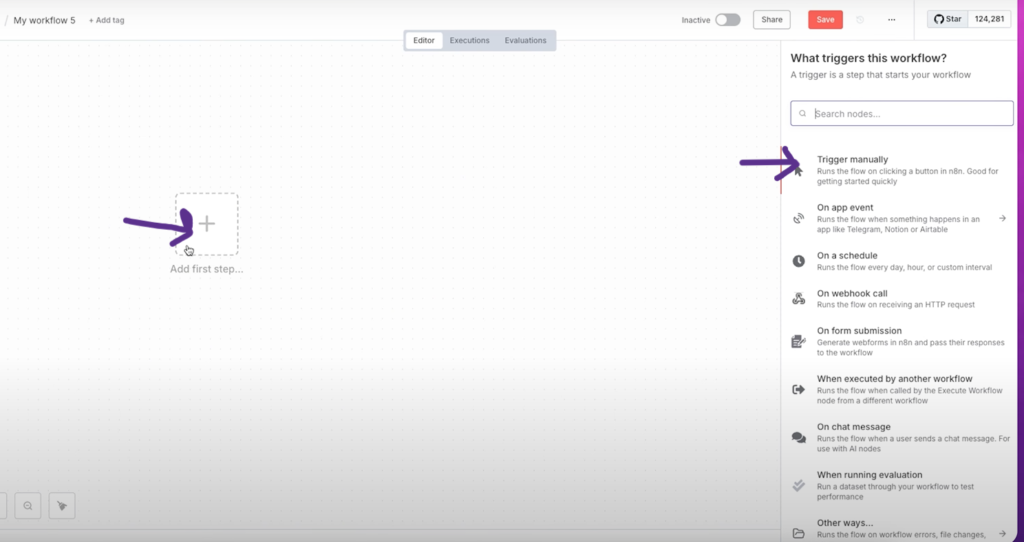Viewport: 1024px width, 542px height.
Task: Open the workflow history clock icon
Action: tap(860, 20)
